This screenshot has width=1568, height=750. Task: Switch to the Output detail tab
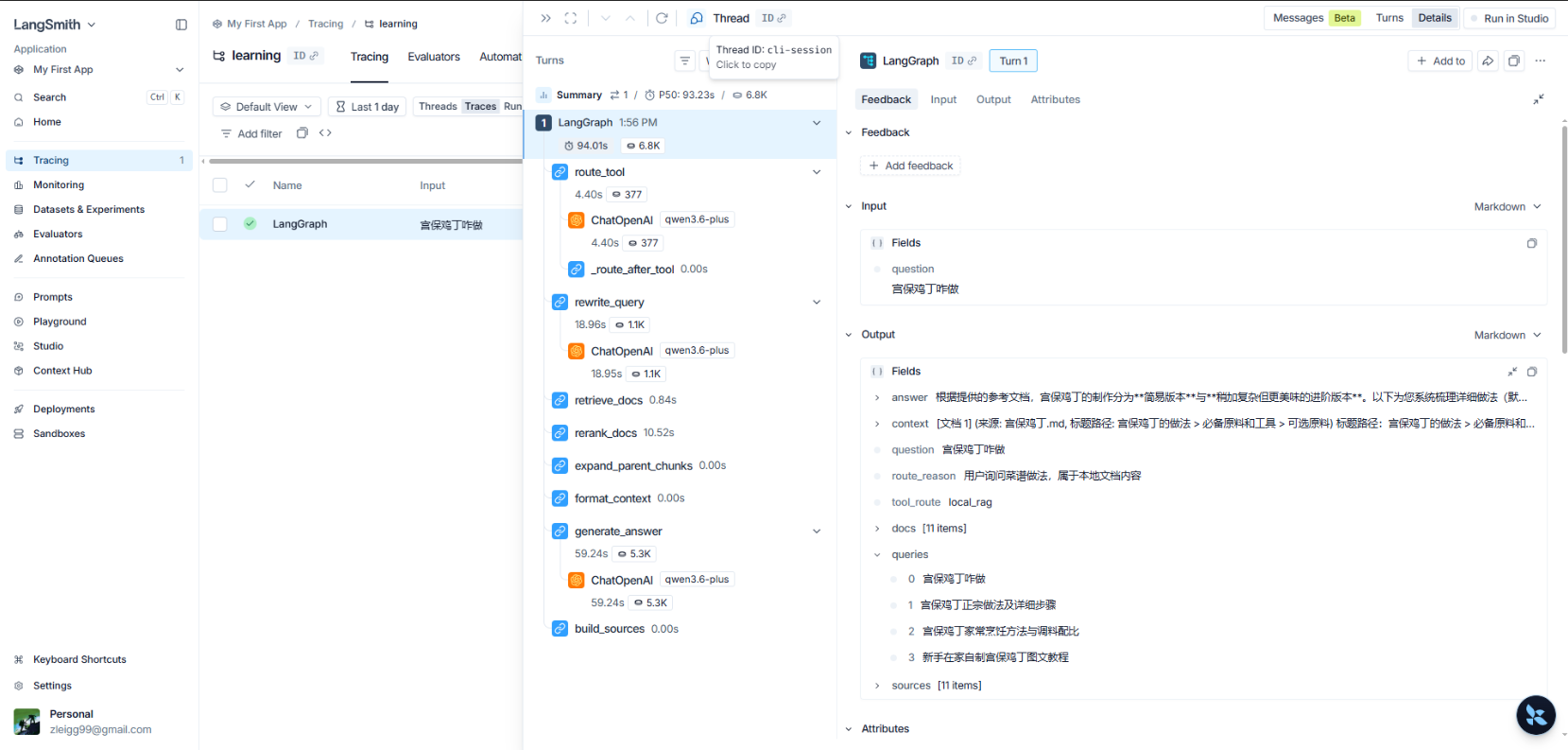993,99
